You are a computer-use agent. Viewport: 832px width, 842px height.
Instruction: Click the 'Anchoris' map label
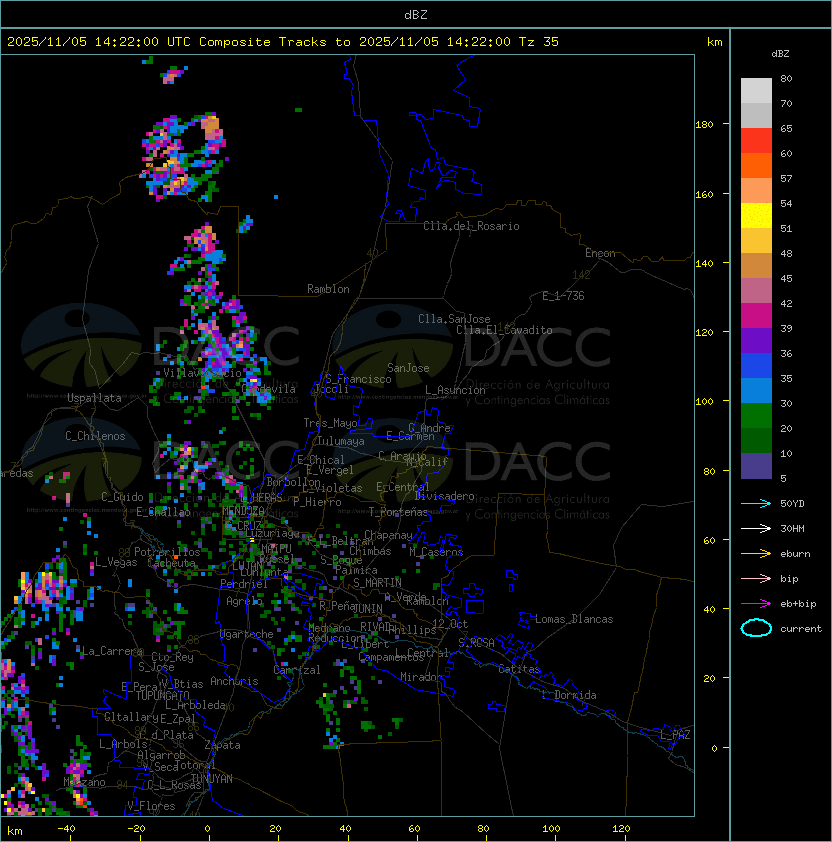[x=234, y=681]
